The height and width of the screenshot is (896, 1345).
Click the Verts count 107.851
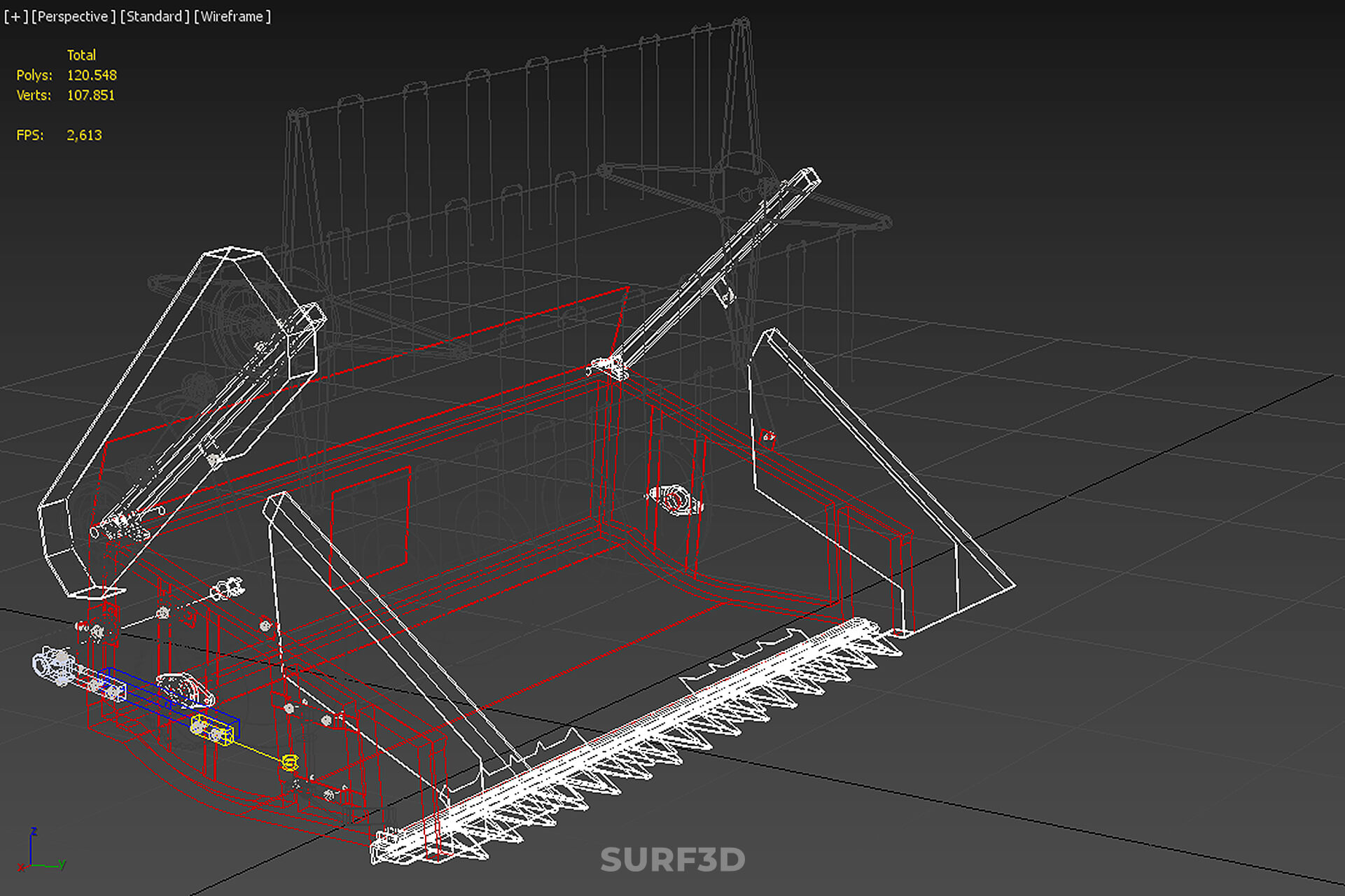pyautogui.click(x=91, y=95)
